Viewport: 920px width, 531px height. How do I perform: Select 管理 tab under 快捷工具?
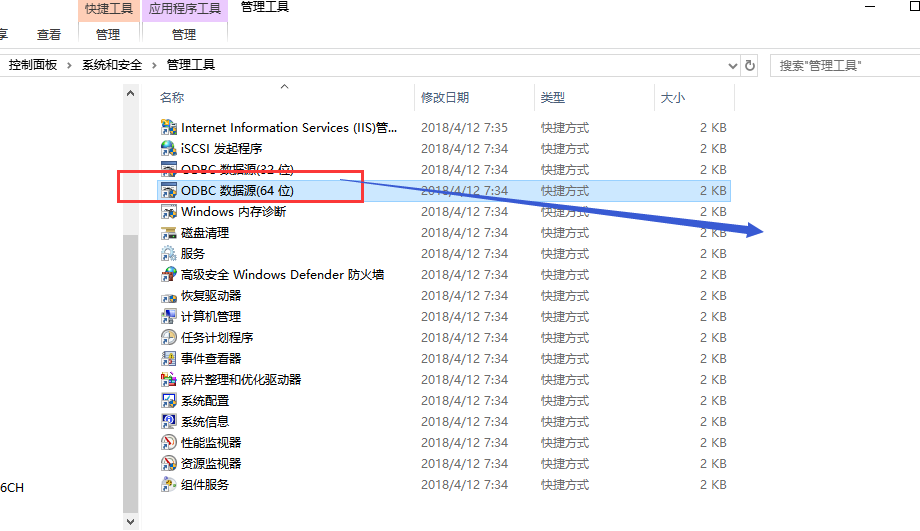108,35
